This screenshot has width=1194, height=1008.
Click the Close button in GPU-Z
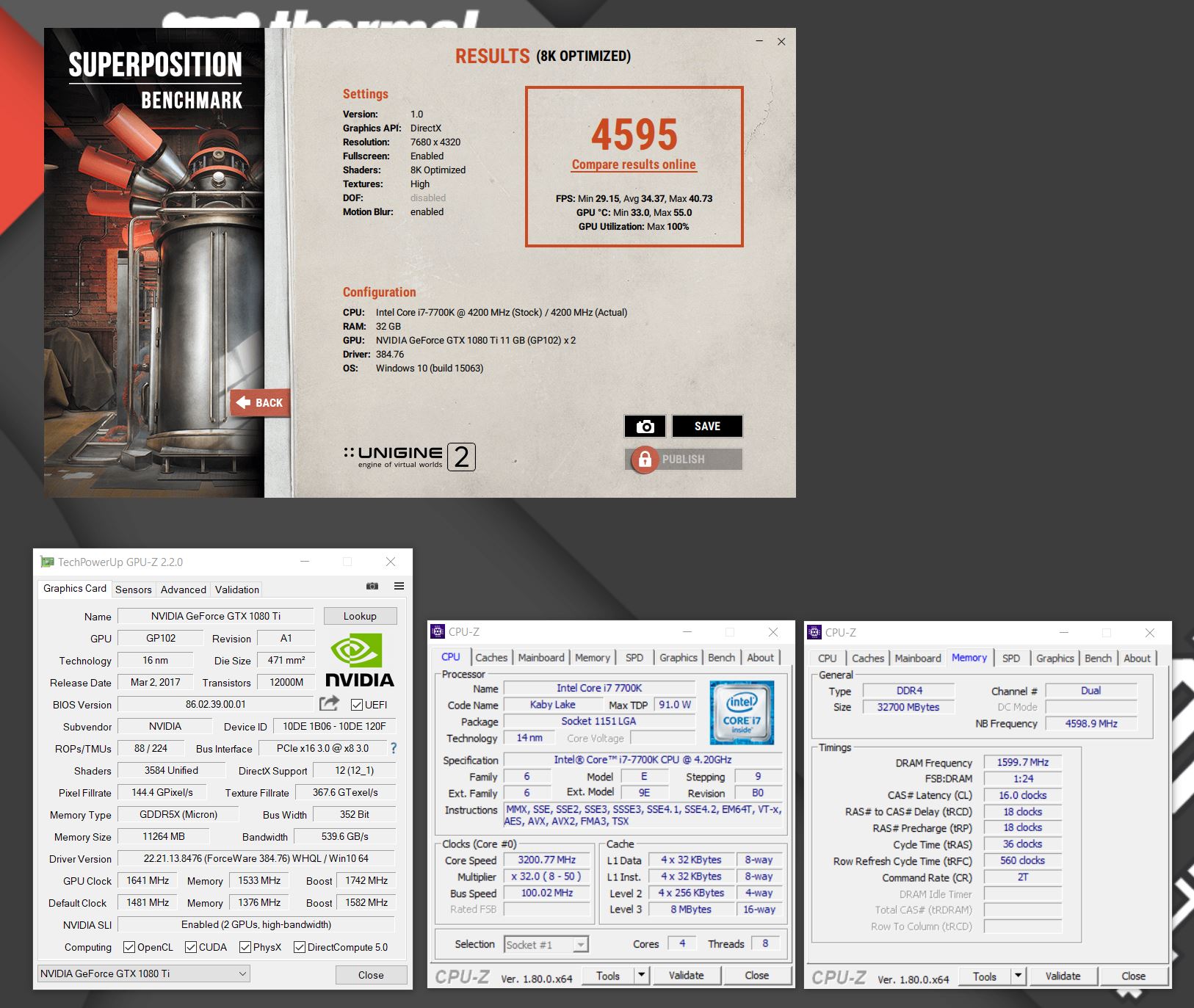point(371,975)
